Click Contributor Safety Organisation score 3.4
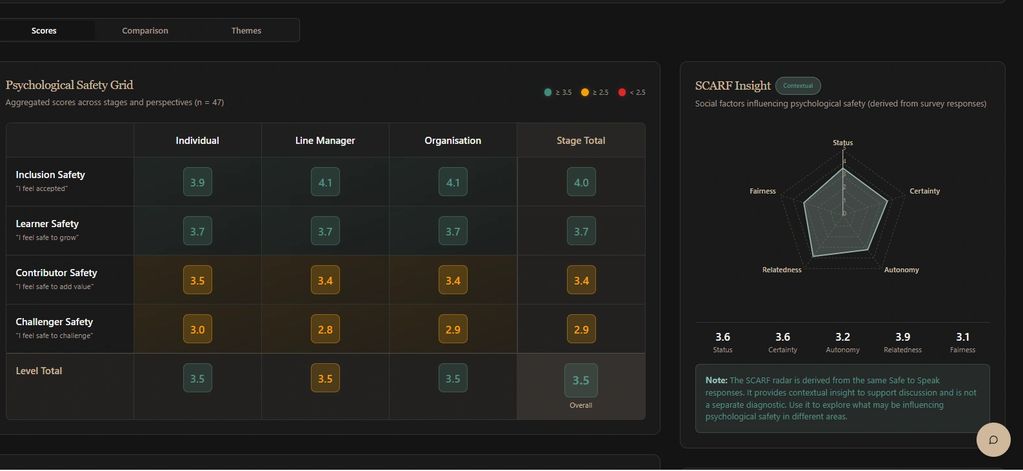The image size is (1023, 471). (x=453, y=281)
